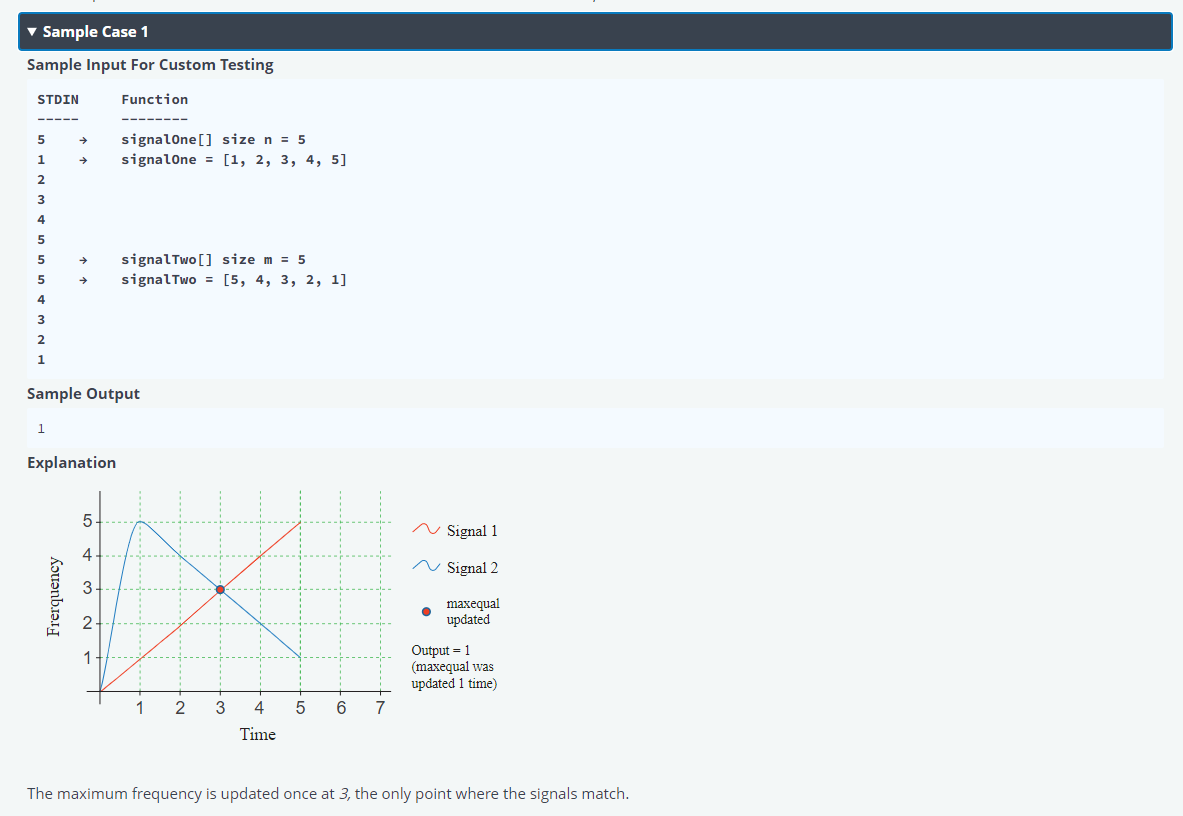1183x816 pixels.
Task: Click the disclosure triangle before Sample Case 1
Action: 32,31
